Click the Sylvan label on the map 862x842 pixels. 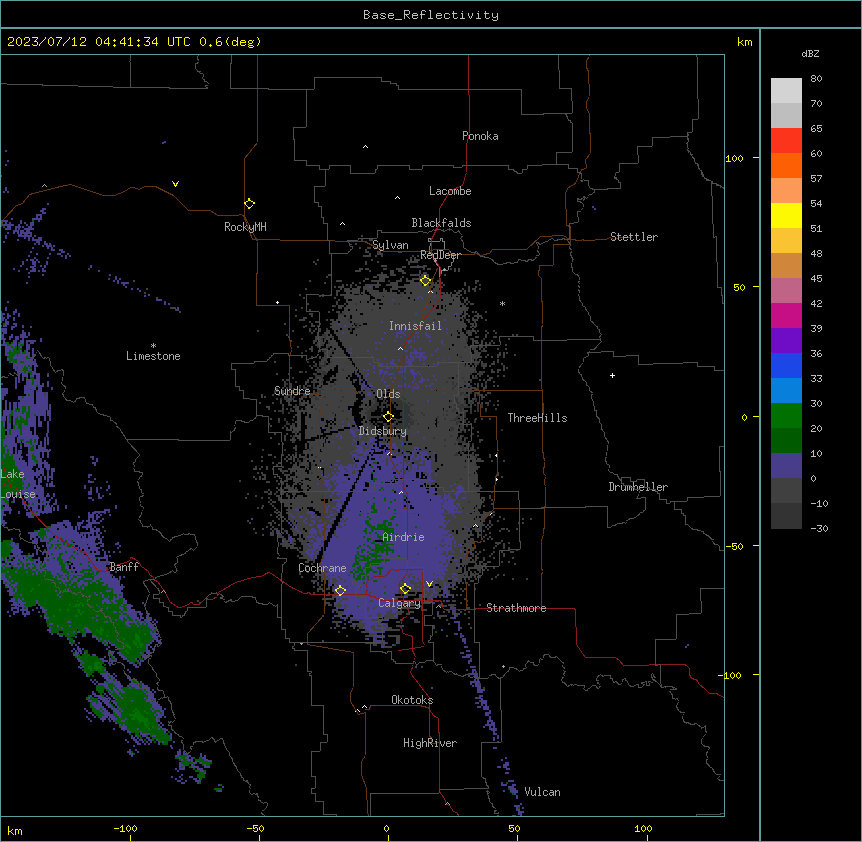(390, 245)
